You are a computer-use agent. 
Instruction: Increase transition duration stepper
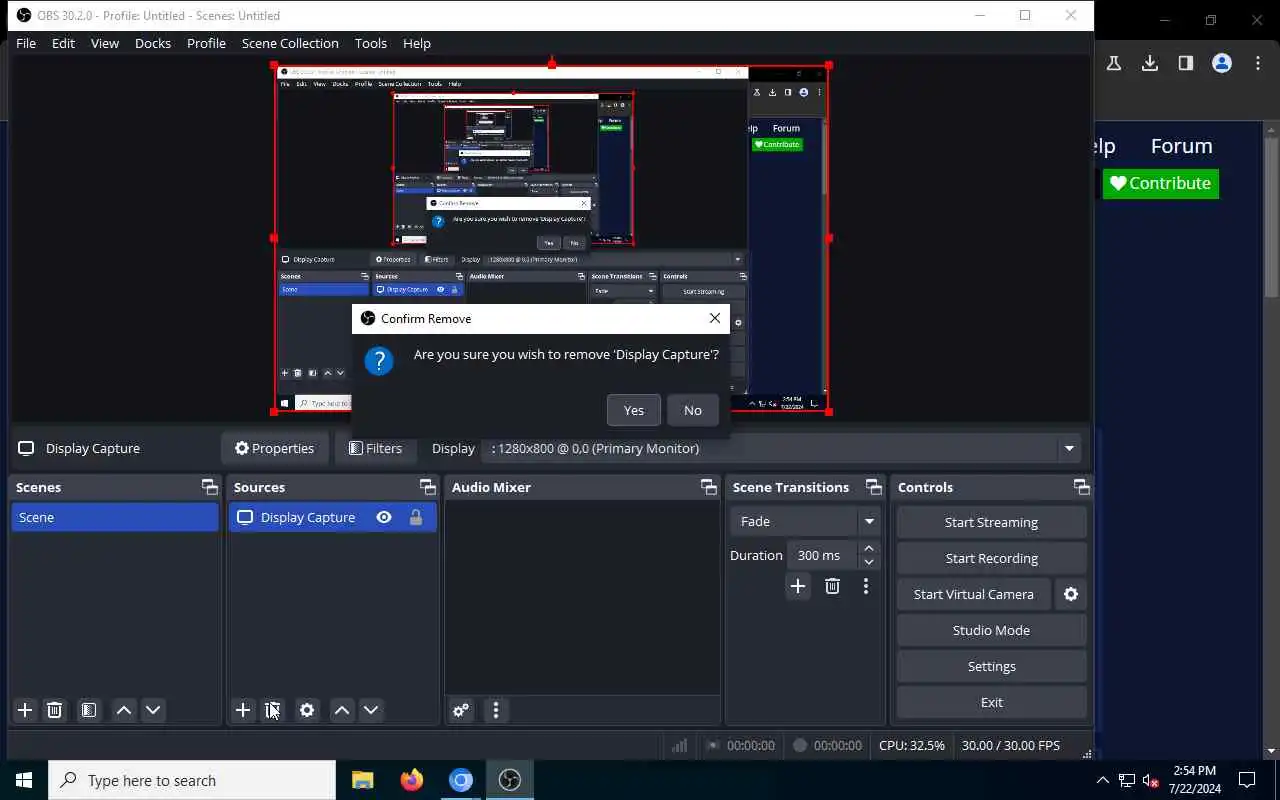coord(869,548)
